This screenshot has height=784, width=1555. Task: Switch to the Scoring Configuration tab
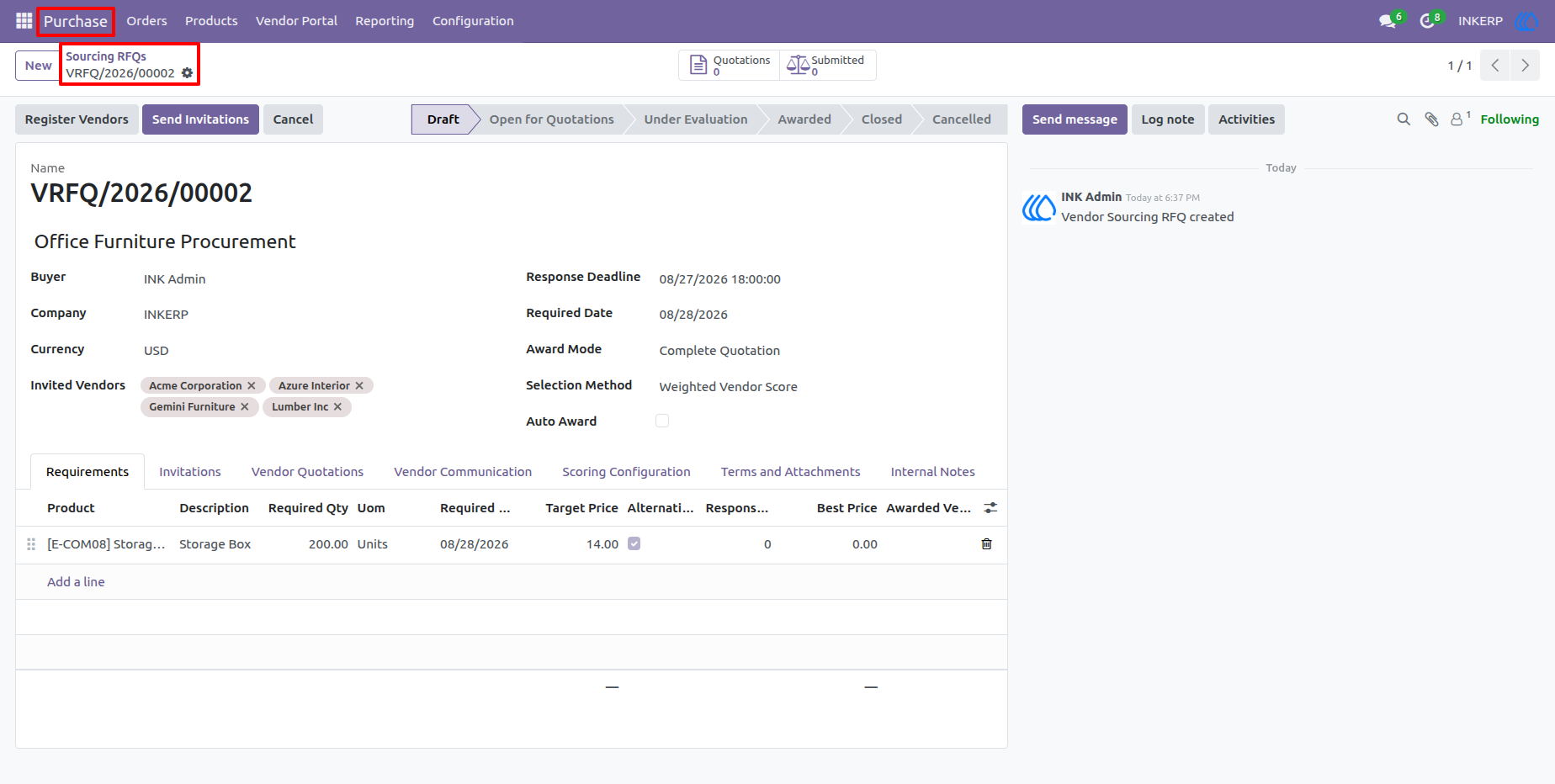pyautogui.click(x=626, y=472)
